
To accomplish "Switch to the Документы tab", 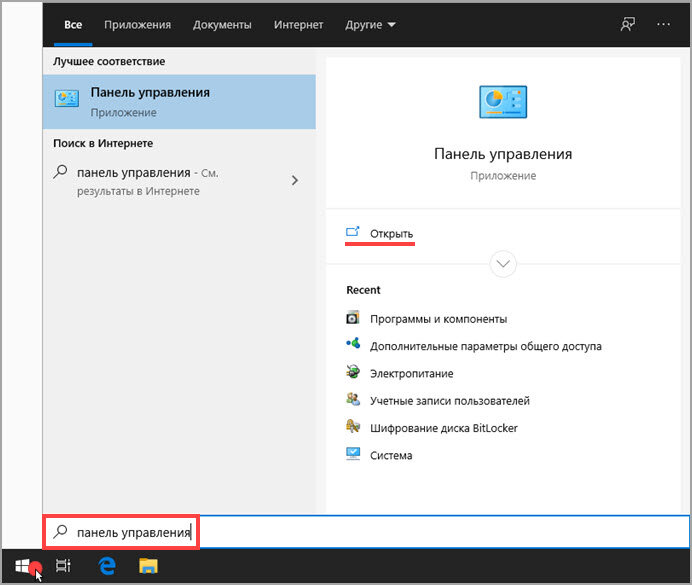I will pyautogui.click(x=222, y=25).
